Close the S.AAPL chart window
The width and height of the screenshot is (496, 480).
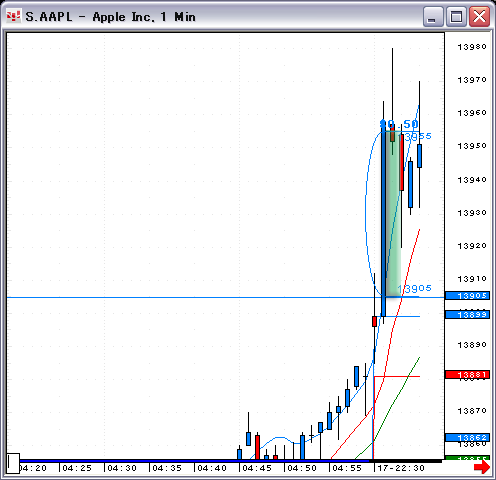(x=479, y=16)
